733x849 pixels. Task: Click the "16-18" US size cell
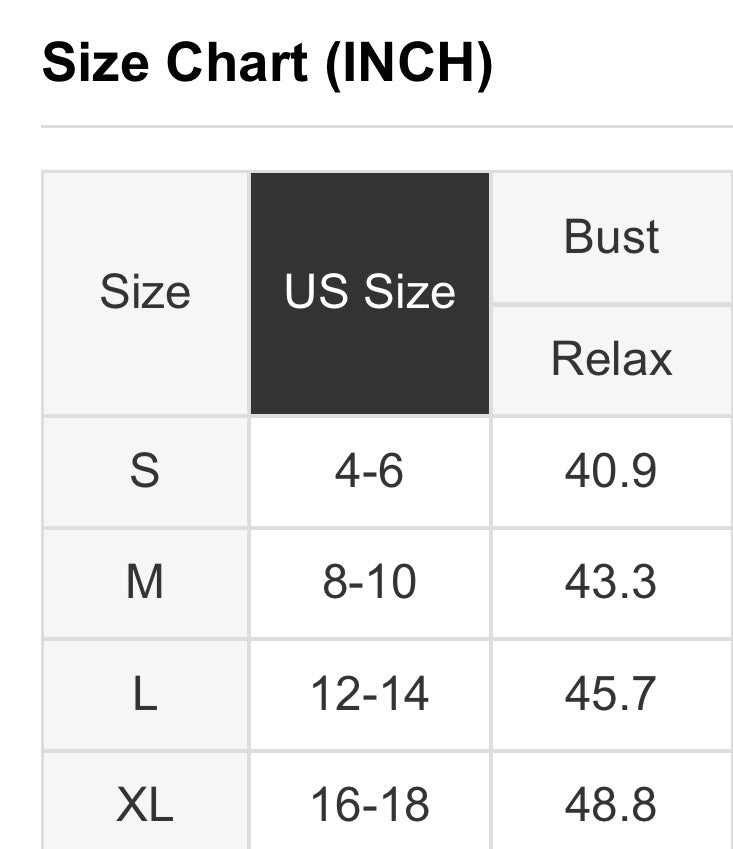point(370,804)
